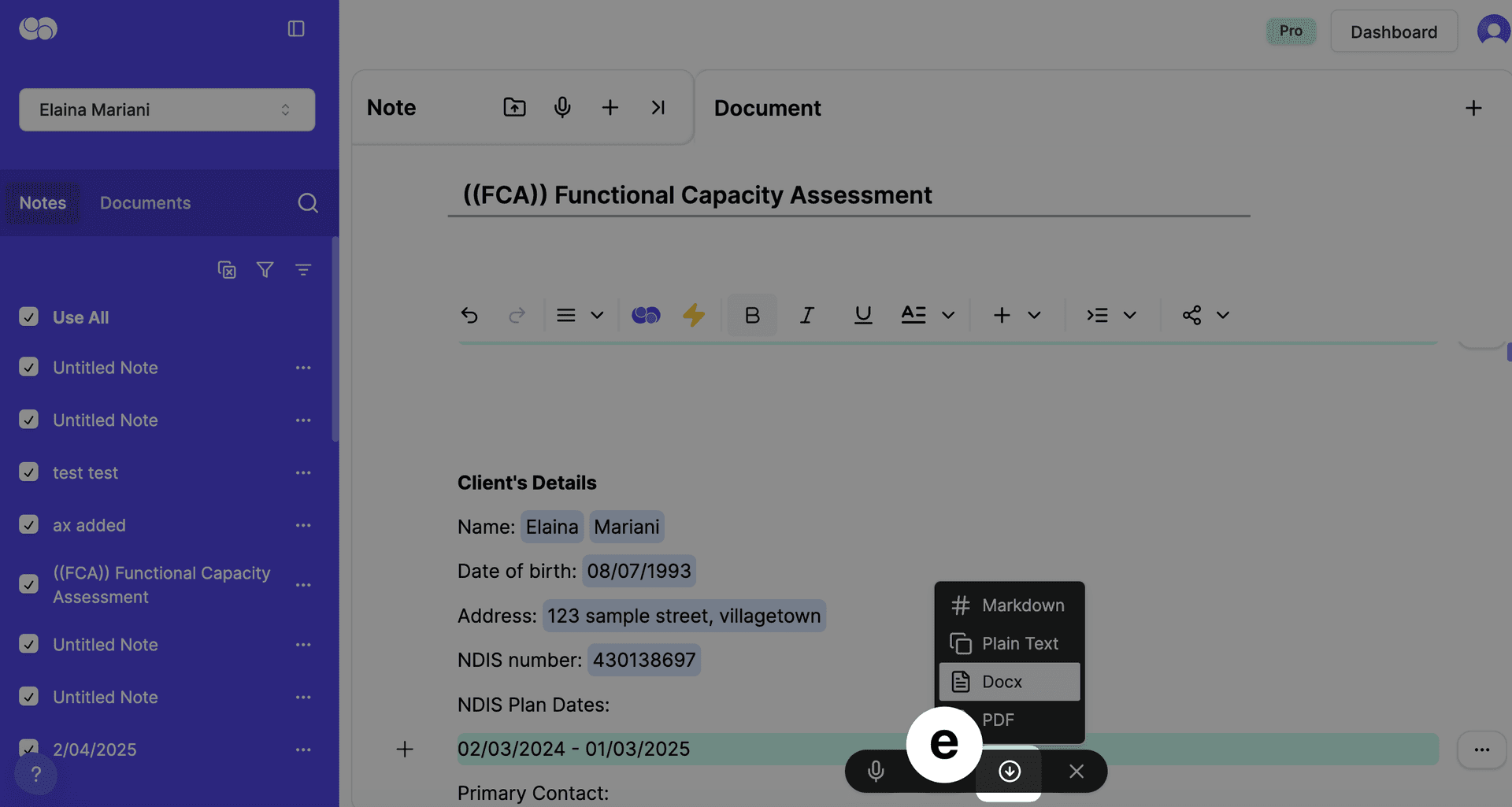Switch to the Documents tab
Viewport: 1512px width, 807px height.
[x=145, y=202]
